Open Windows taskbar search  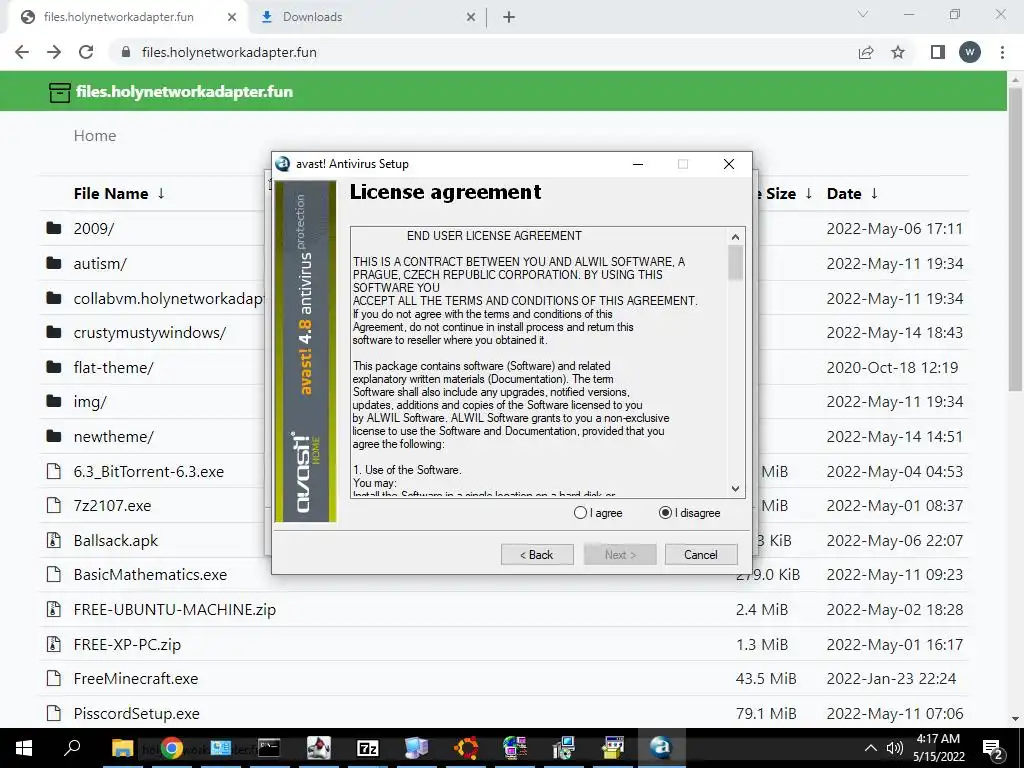coord(72,748)
